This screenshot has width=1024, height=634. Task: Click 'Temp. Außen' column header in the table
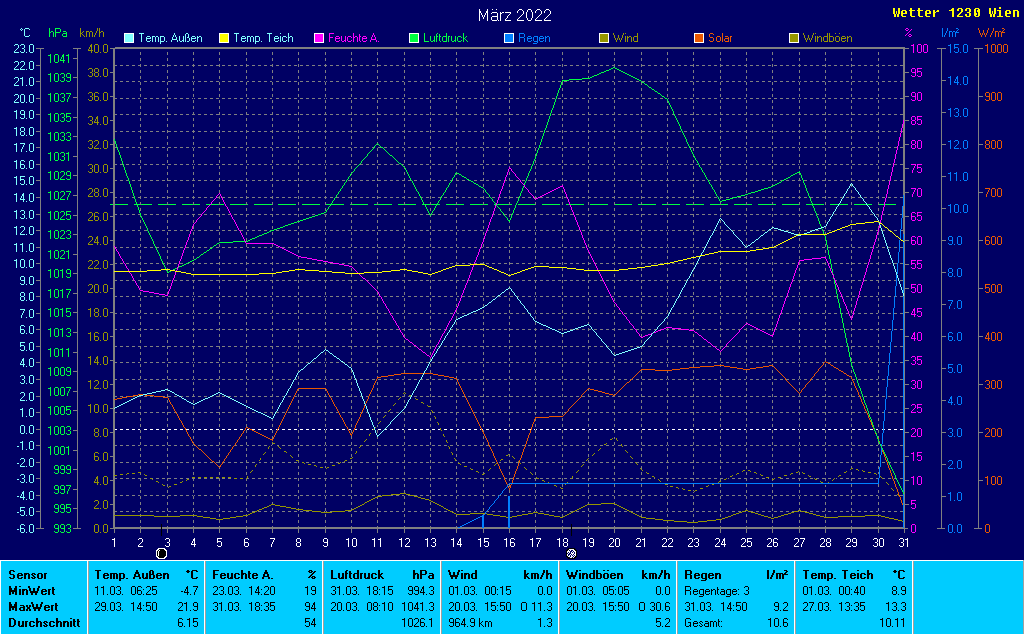pyautogui.click(x=132, y=575)
